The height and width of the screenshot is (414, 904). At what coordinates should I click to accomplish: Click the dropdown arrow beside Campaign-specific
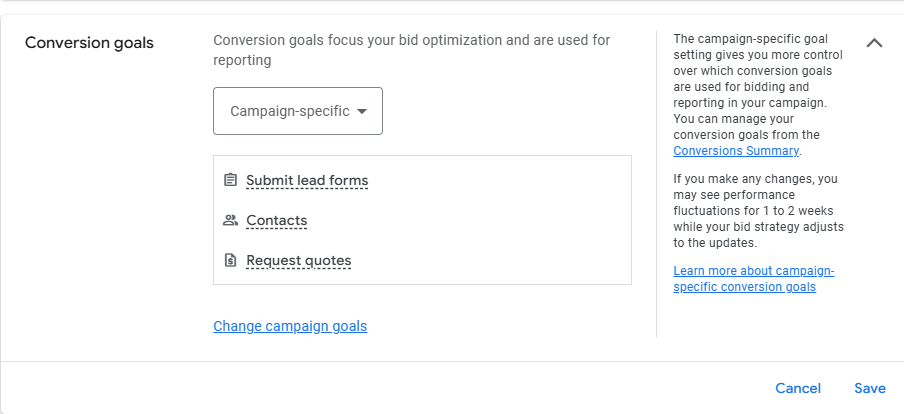click(x=362, y=111)
